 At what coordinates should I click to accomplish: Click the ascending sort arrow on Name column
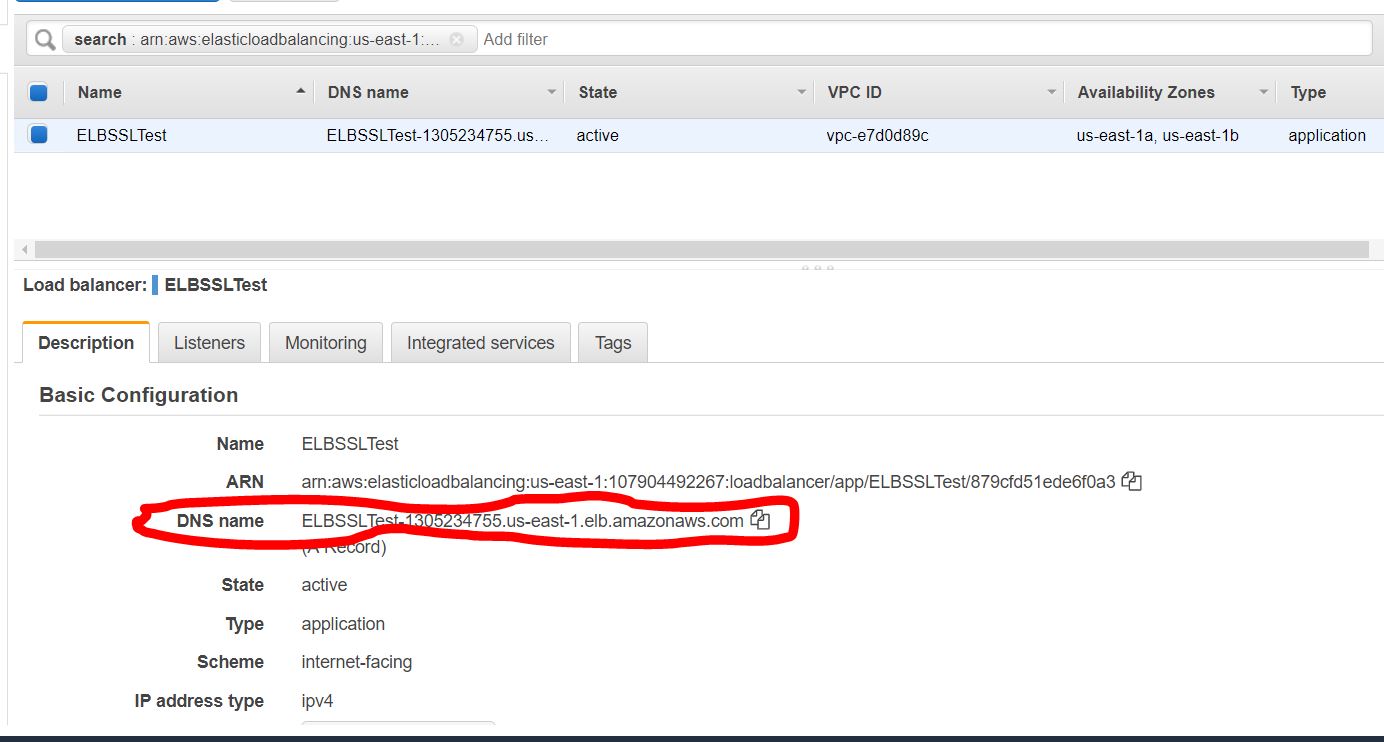302,92
